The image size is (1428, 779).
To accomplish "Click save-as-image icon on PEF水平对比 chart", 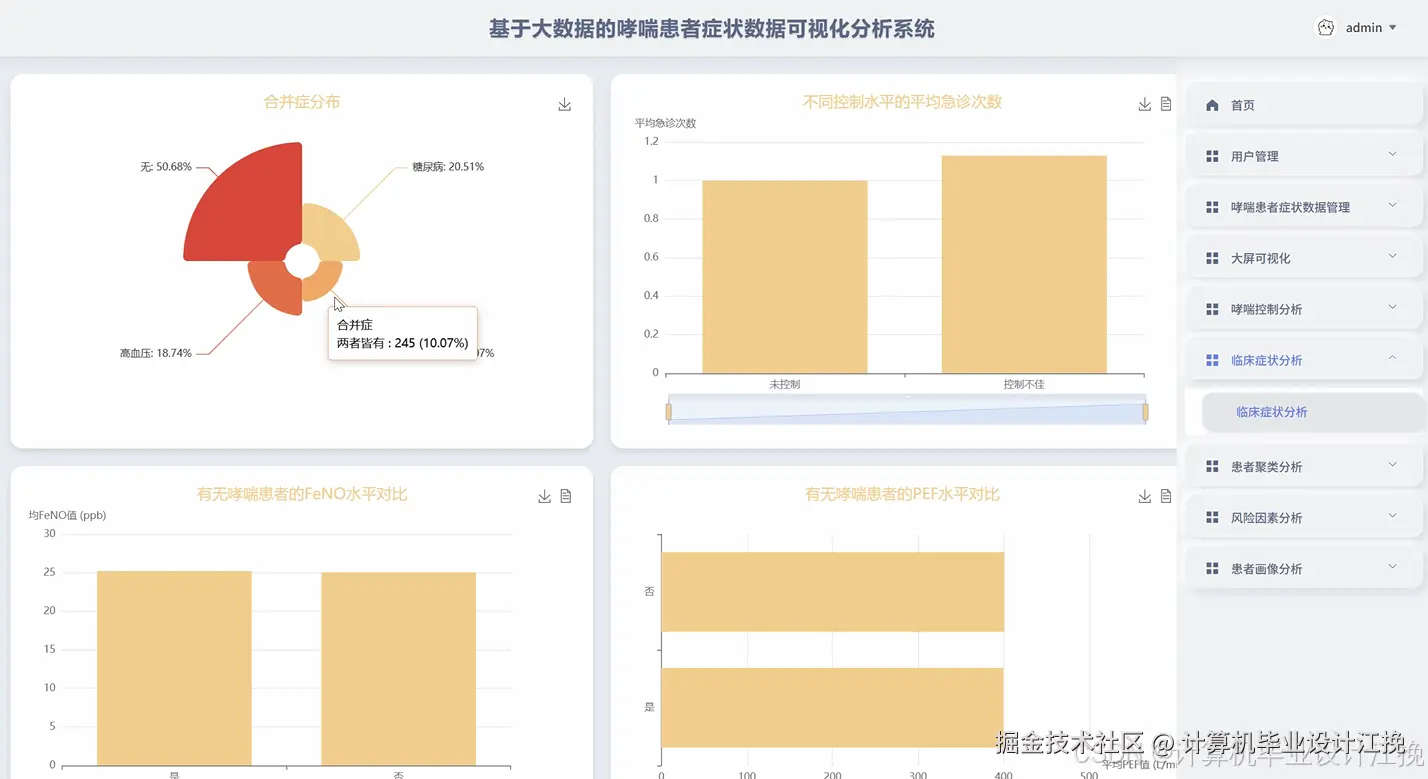I will pos(1143,495).
